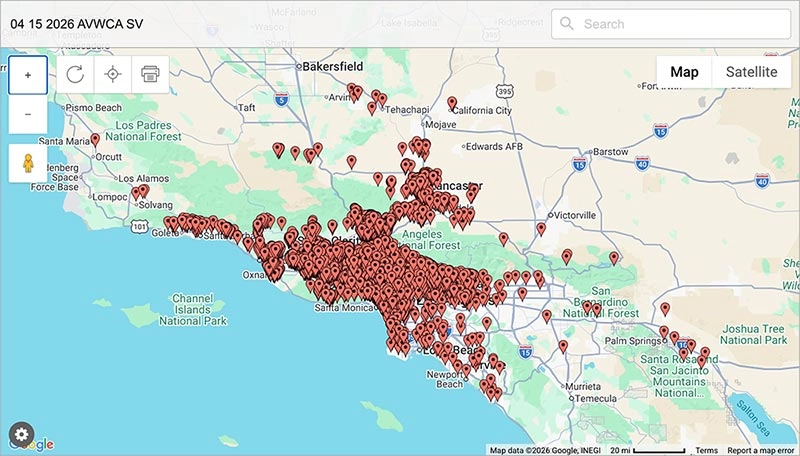Image resolution: width=800 pixels, height=456 pixels.
Task: Click the Newport Beach label
Action: coord(445,379)
